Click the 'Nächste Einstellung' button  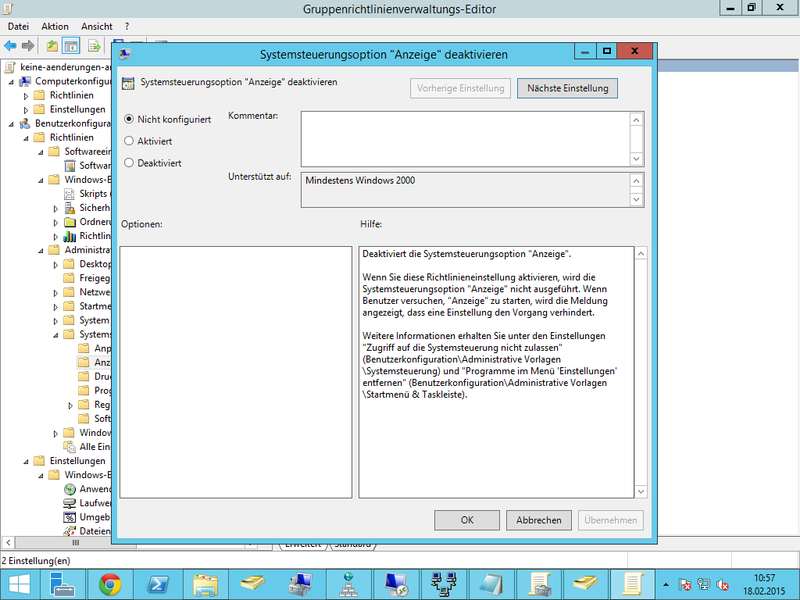click(x=567, y=88)
